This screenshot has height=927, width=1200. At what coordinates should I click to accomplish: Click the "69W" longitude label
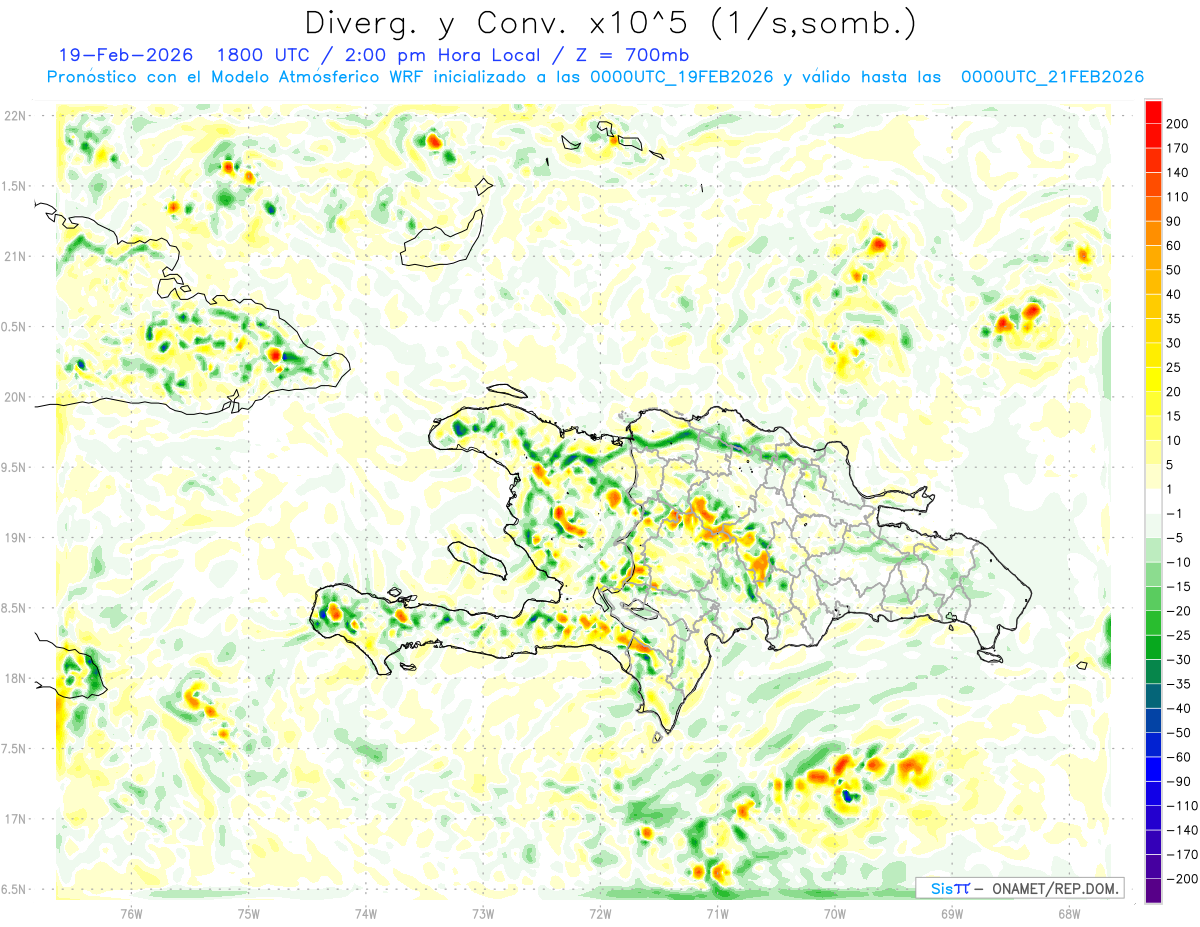pyautogui.click(x=951, y=913)
